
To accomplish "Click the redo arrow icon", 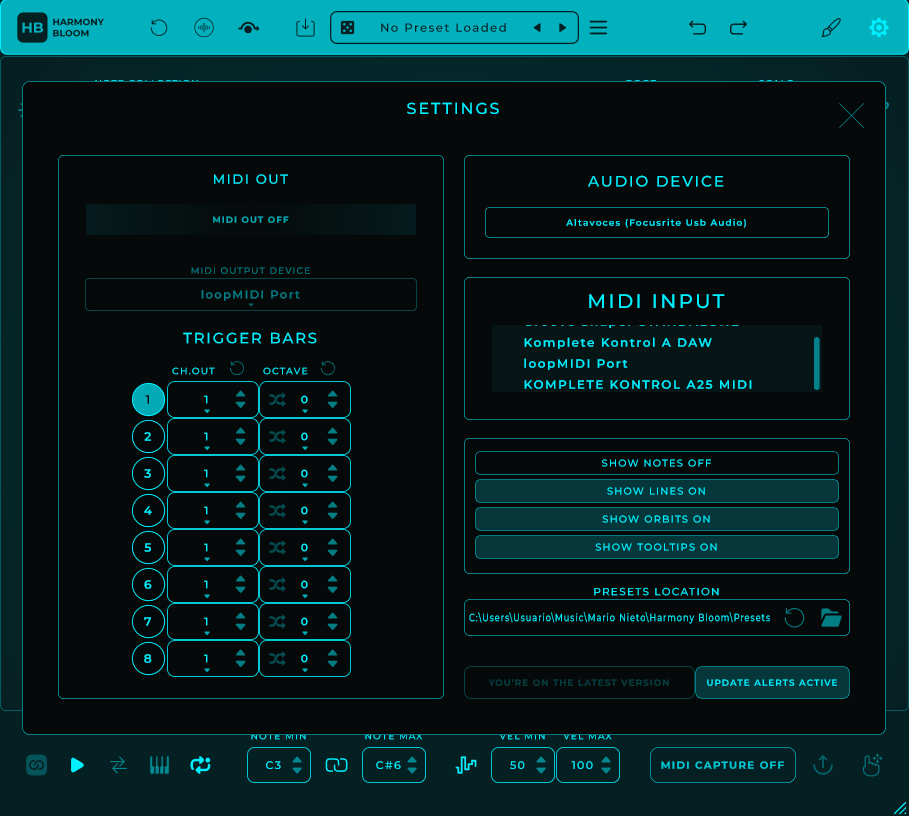I will tap(738, 27).
